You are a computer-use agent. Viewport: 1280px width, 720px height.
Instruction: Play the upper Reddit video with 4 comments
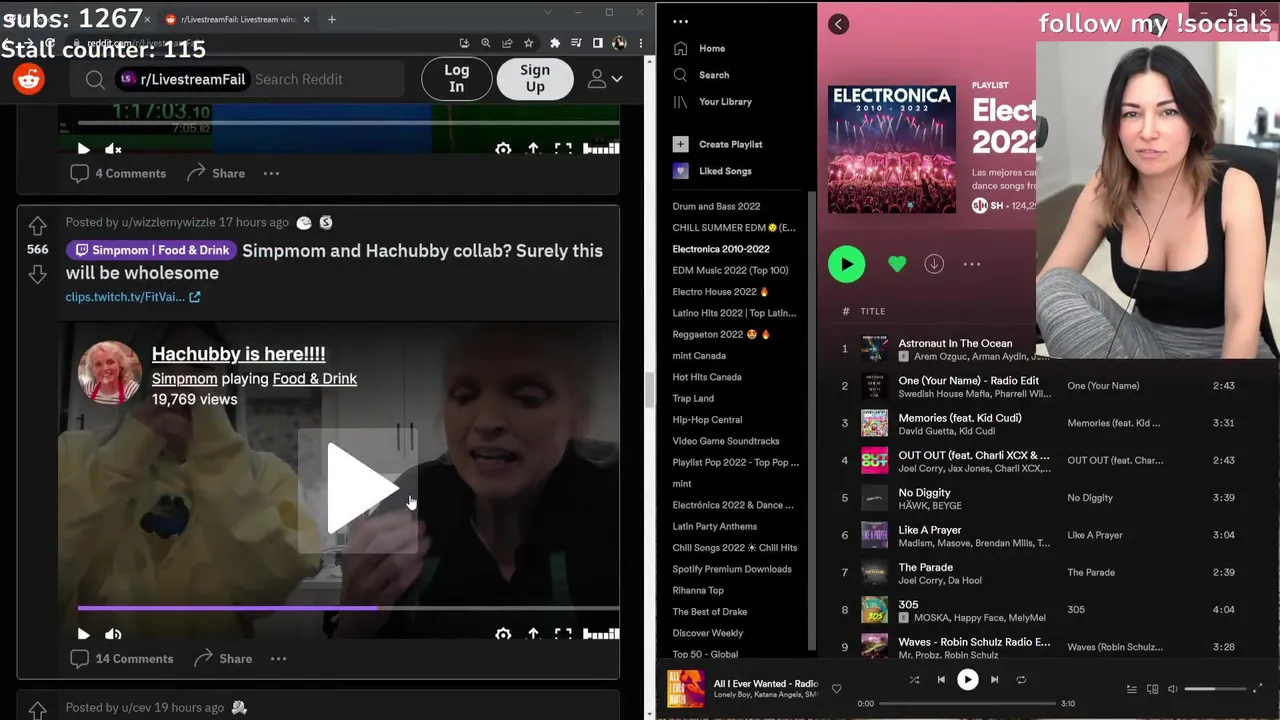[83, 149]
